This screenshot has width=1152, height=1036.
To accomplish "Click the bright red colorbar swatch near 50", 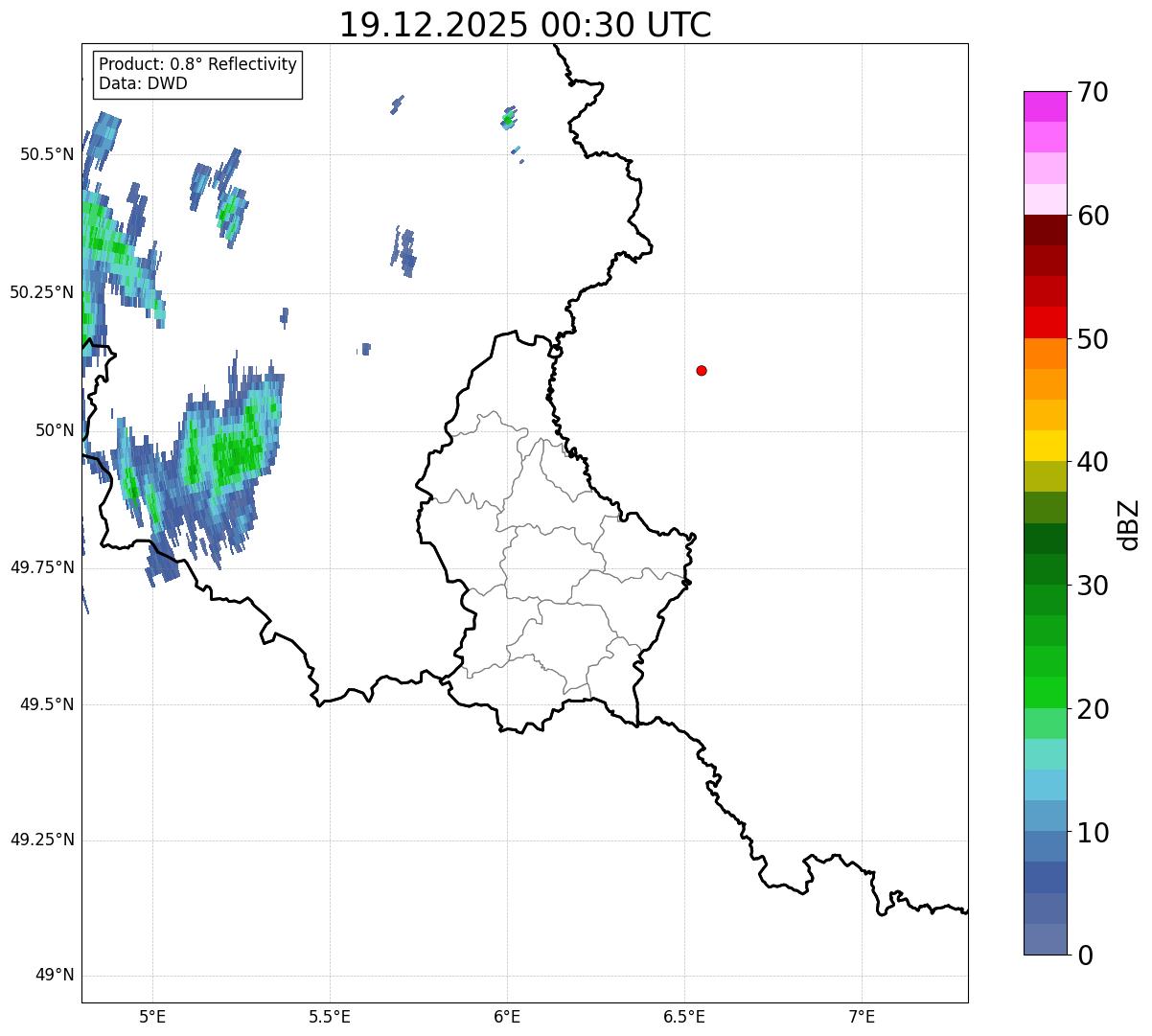I will tap(1045, 323).
